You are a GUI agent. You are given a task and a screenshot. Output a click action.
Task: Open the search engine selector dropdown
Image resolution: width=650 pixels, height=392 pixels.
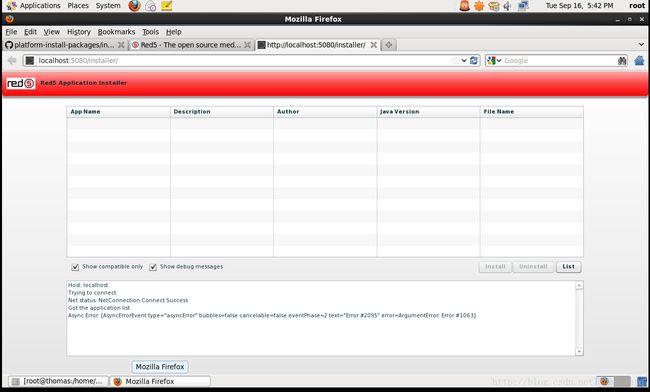494,60
